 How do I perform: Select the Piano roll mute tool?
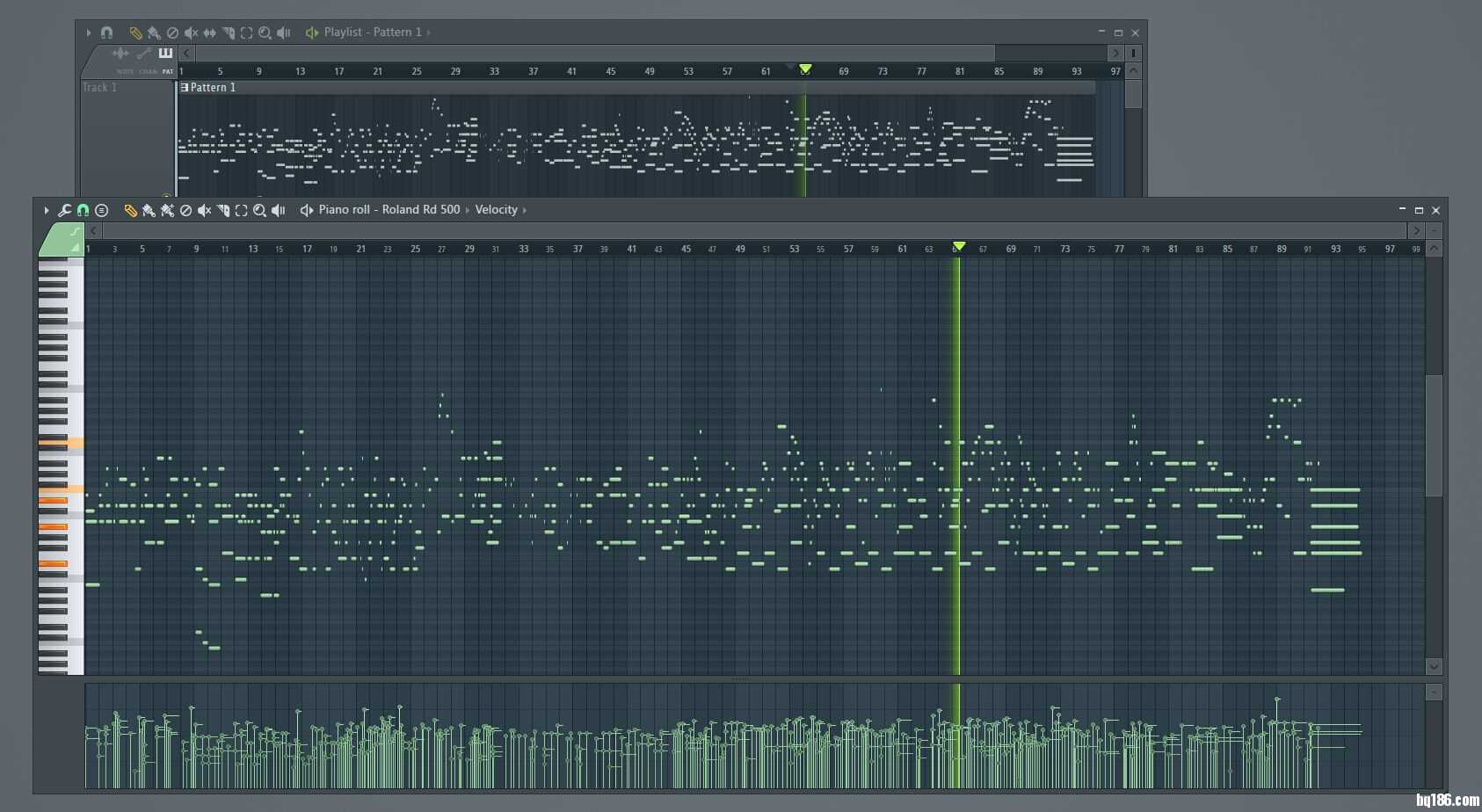tap(204, 210)
